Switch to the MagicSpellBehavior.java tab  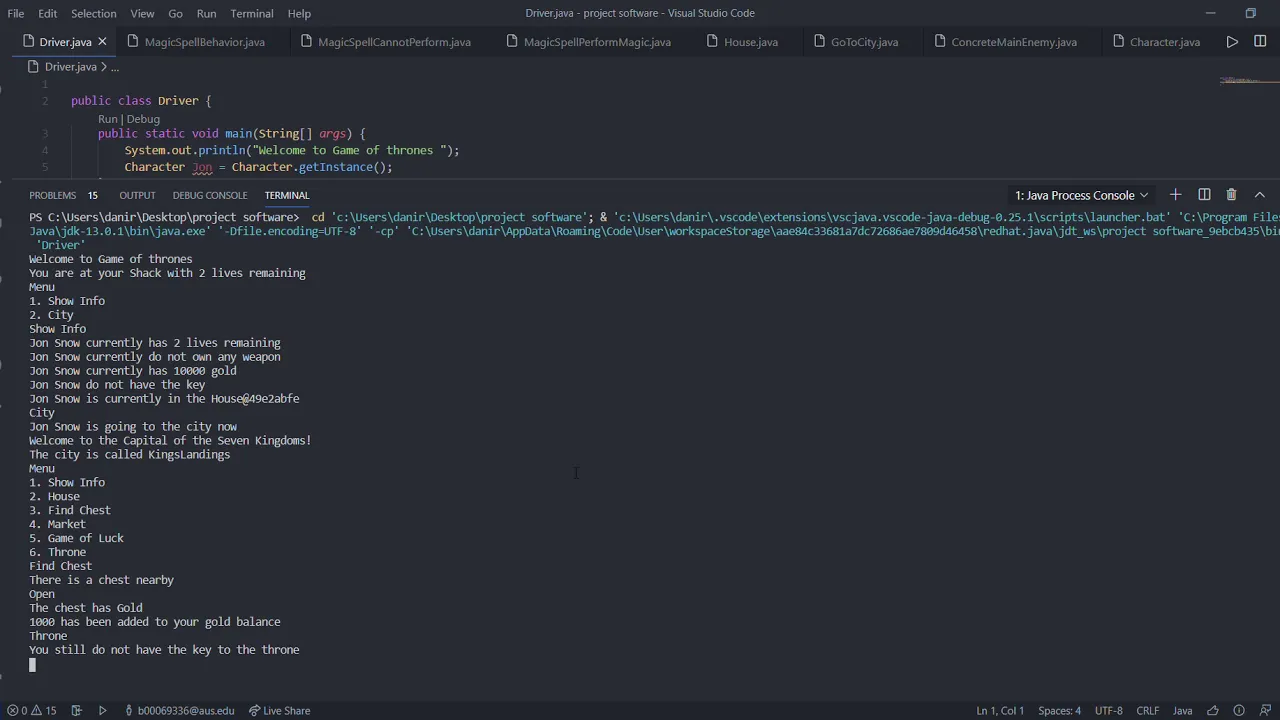point(205,42)
